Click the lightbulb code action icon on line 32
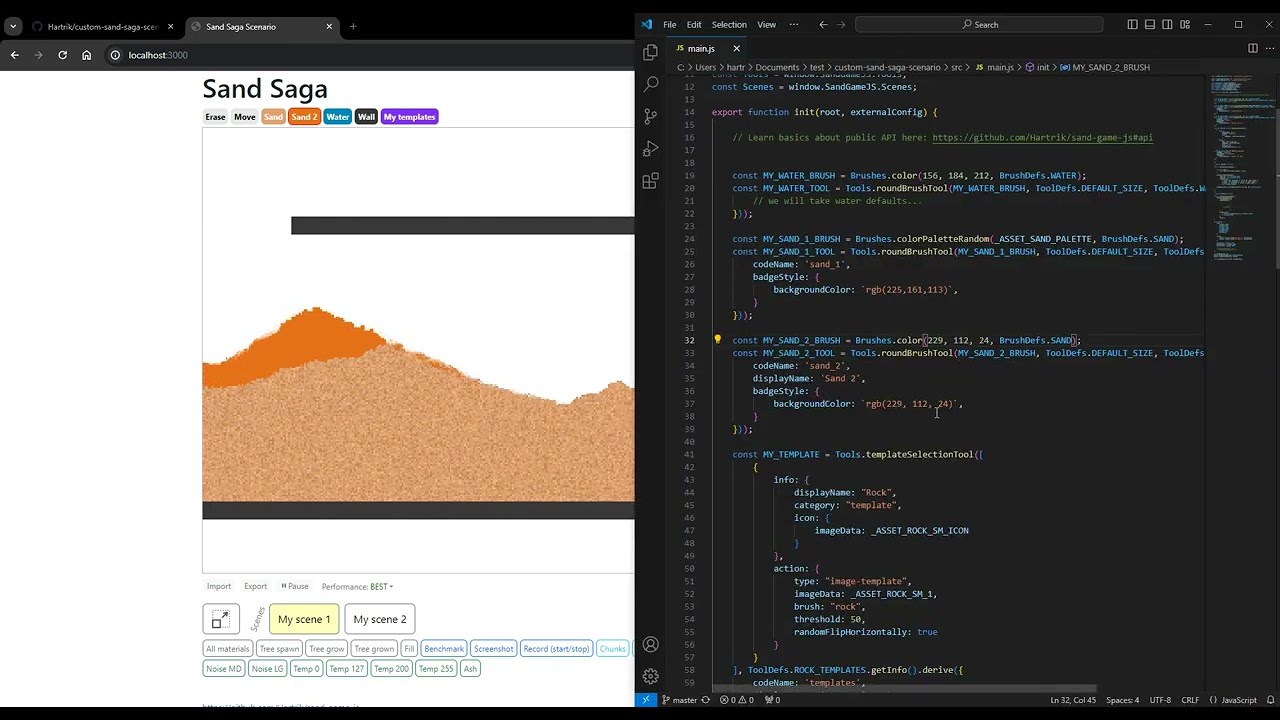 (717, 340)
